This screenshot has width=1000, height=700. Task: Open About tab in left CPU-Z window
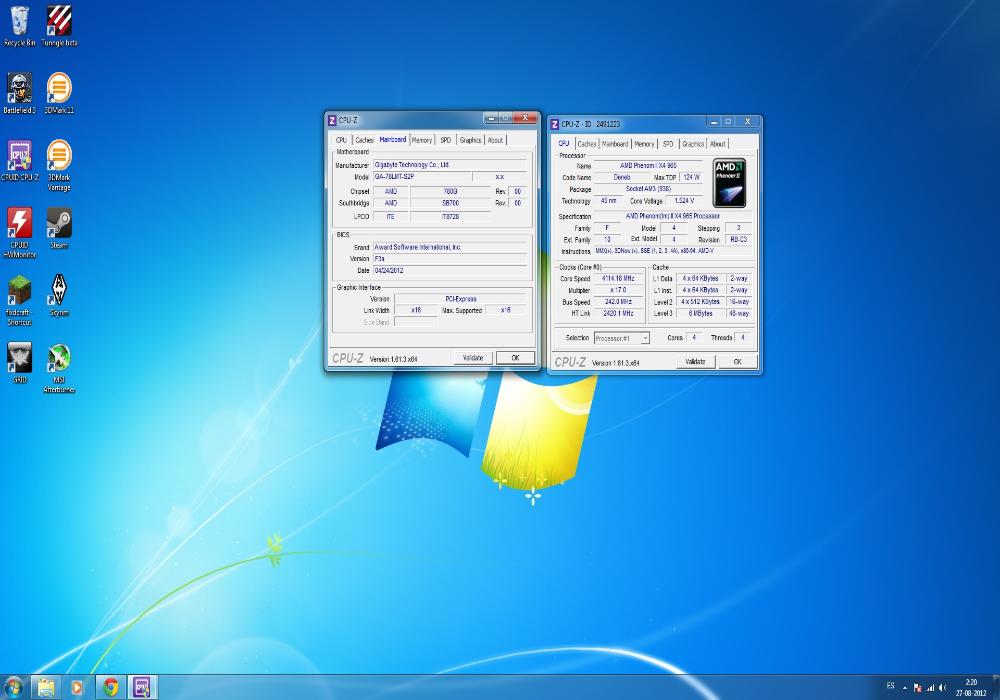pyautogui.click(x=496, y=140)
